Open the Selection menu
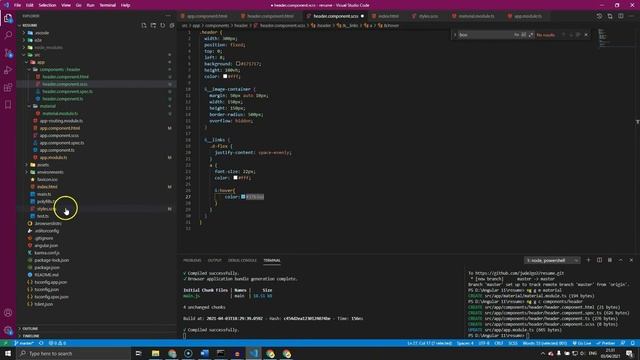The width and height of the screenshot is (640, 360). [47, 5]
